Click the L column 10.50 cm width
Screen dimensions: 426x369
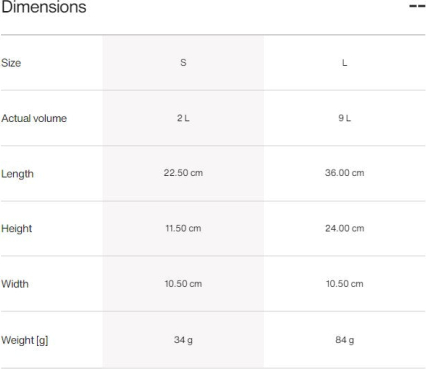pyautogui.click(x=345, y=284)
